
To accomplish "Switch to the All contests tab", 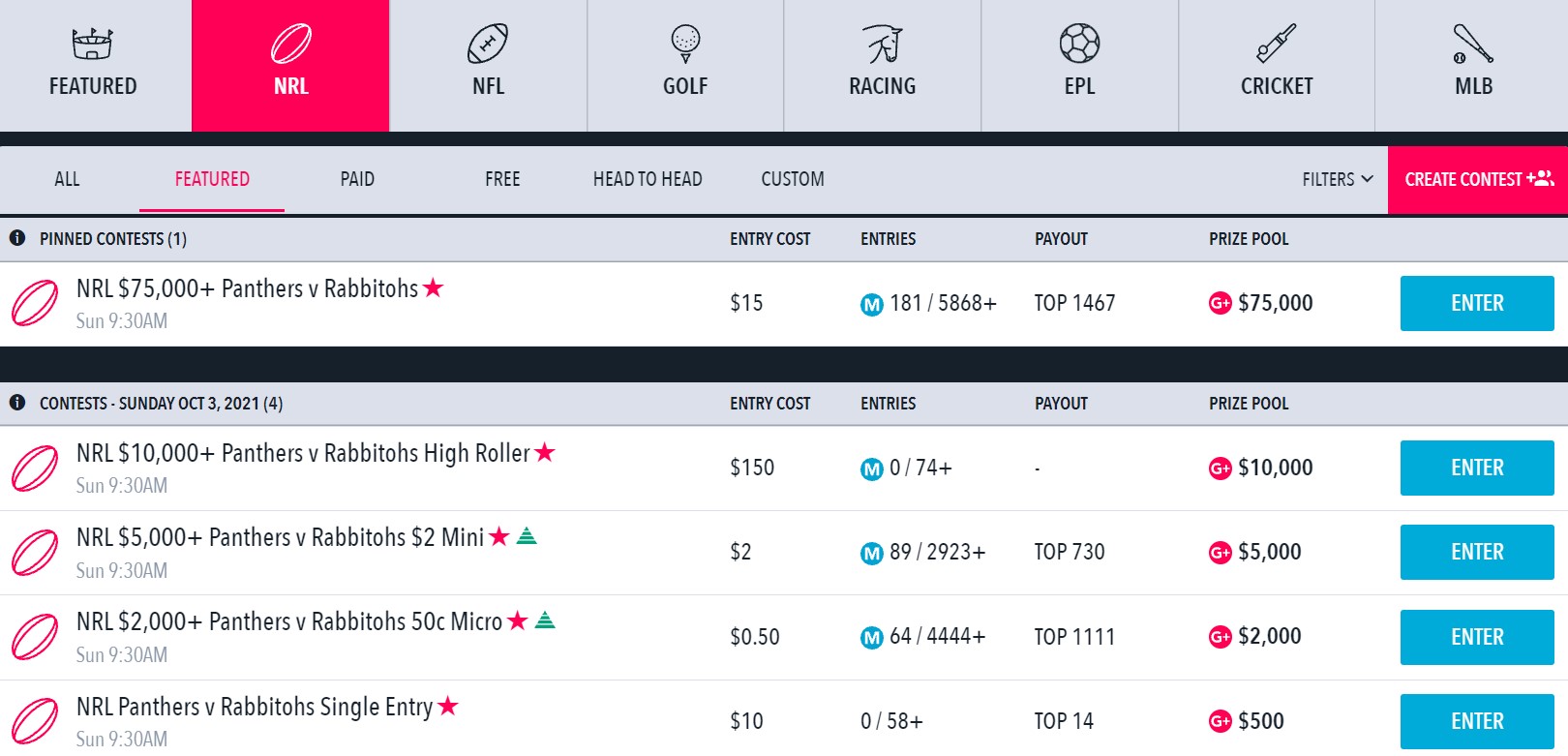I will click(67, 179).
